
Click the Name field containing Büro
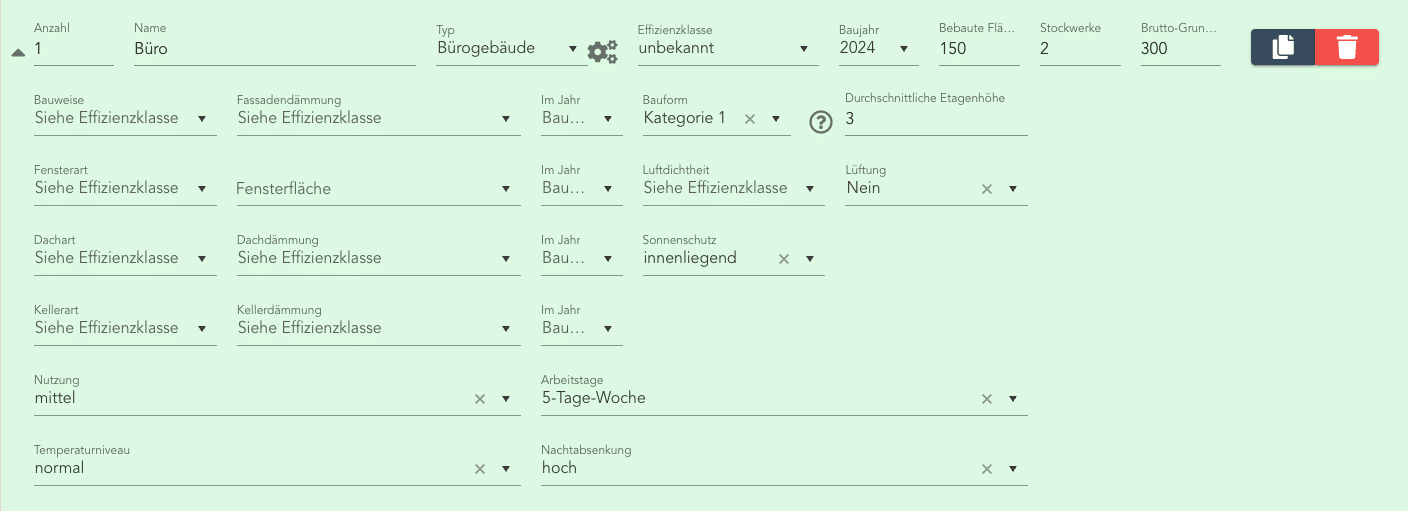point(274,48)
